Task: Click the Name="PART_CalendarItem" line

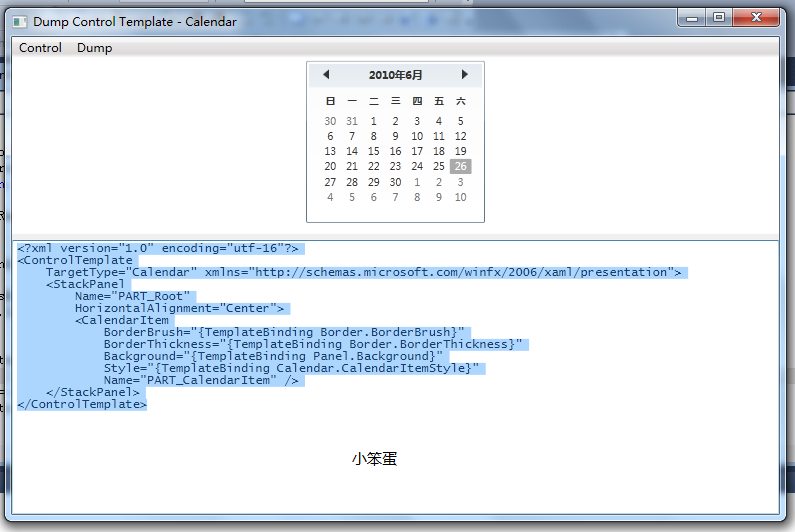Action: pos(201,380)
